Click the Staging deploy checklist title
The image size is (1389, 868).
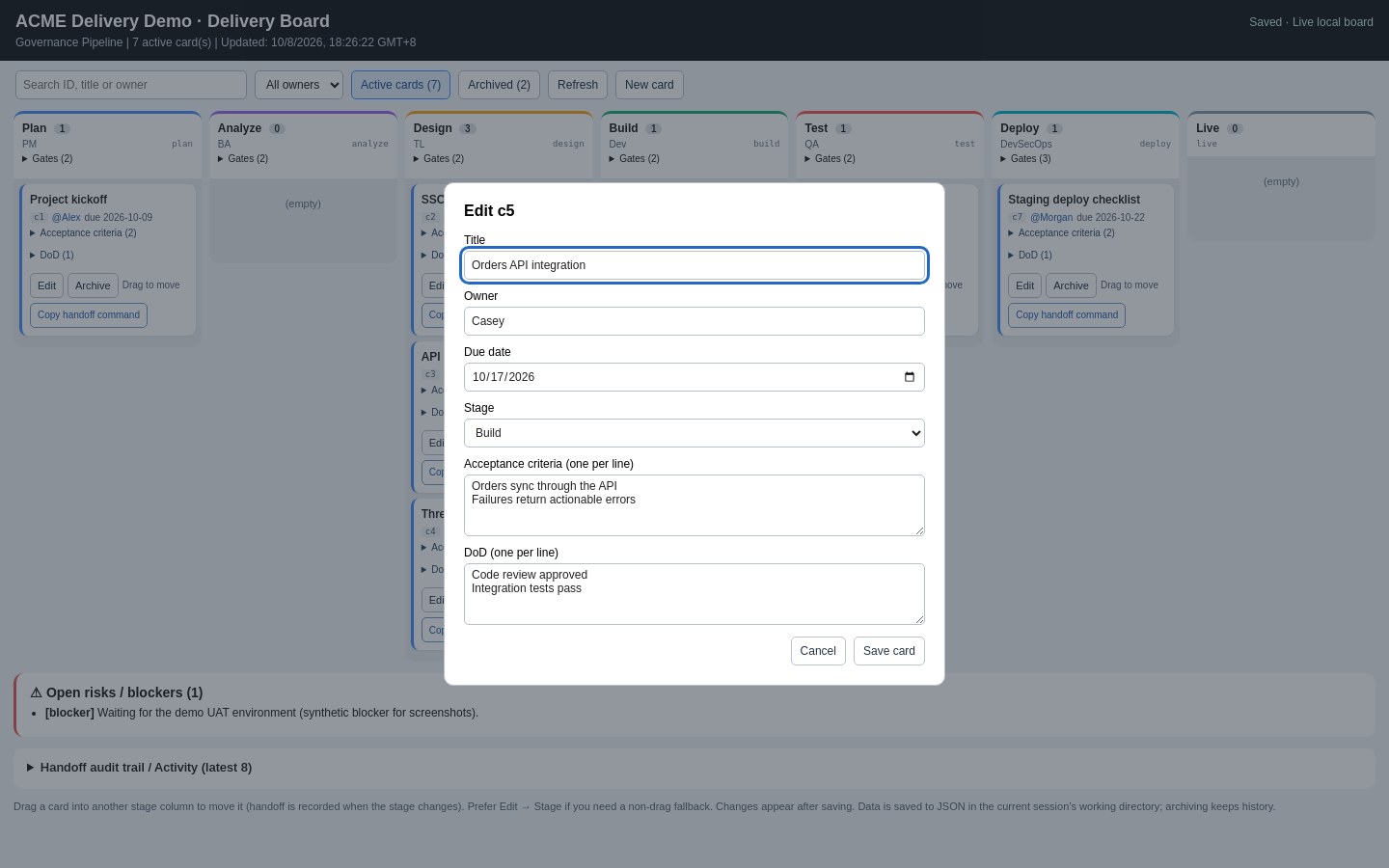(1074, 200)
